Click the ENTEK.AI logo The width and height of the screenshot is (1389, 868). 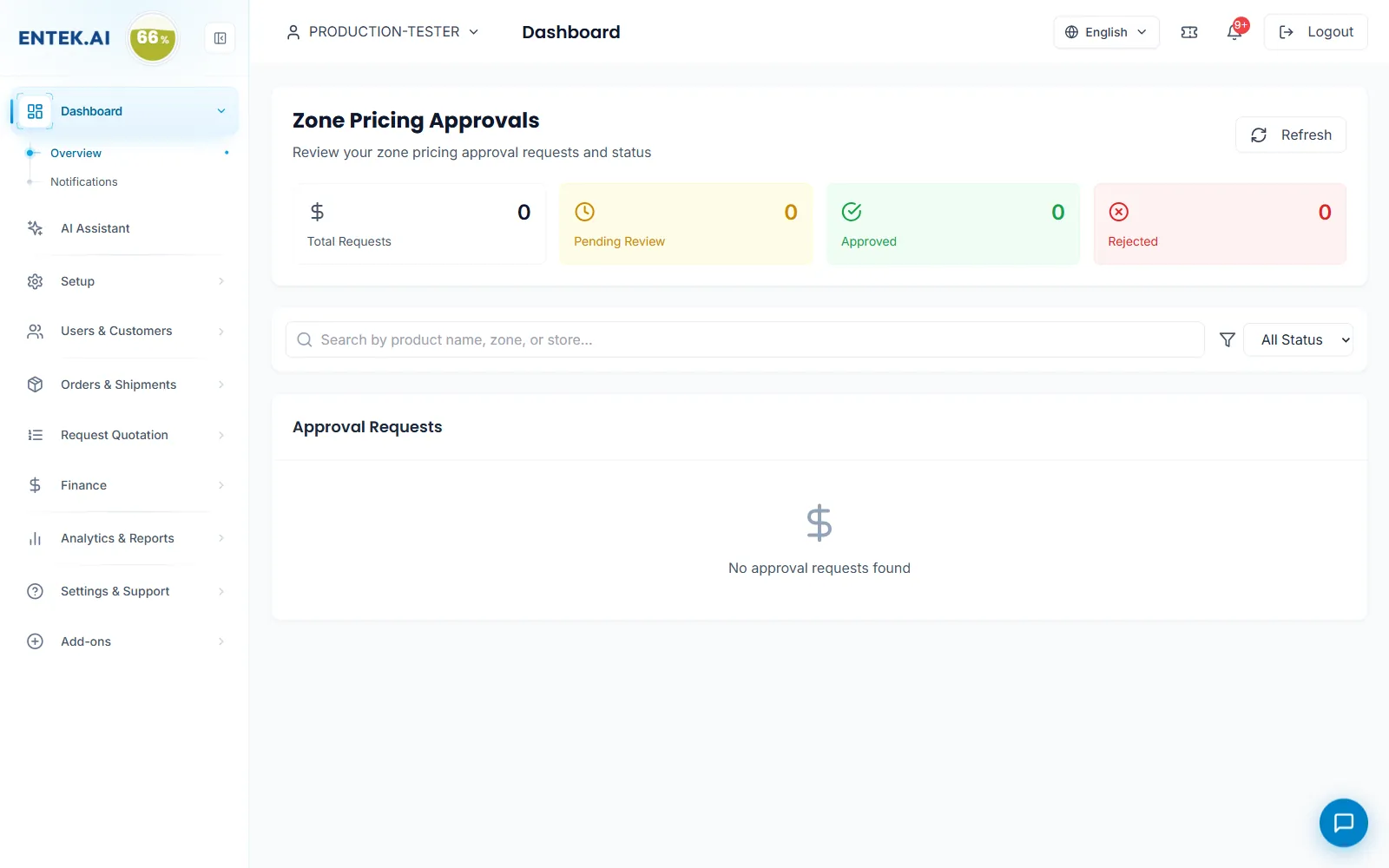(x=64, y=38)
